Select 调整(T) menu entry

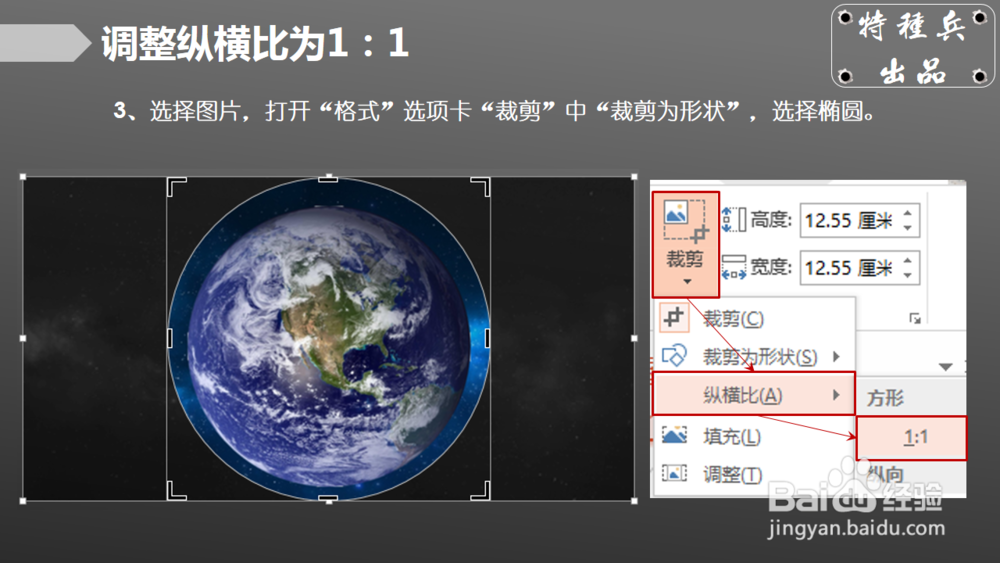click(756, 474)
